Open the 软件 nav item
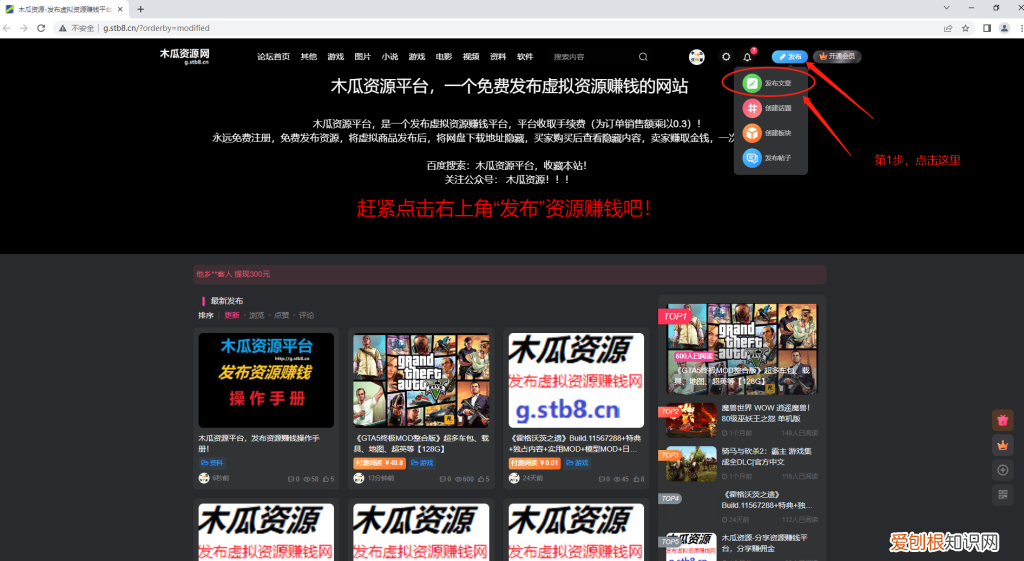The height and width of the screenshot is (561, 1024). point(525,57)
